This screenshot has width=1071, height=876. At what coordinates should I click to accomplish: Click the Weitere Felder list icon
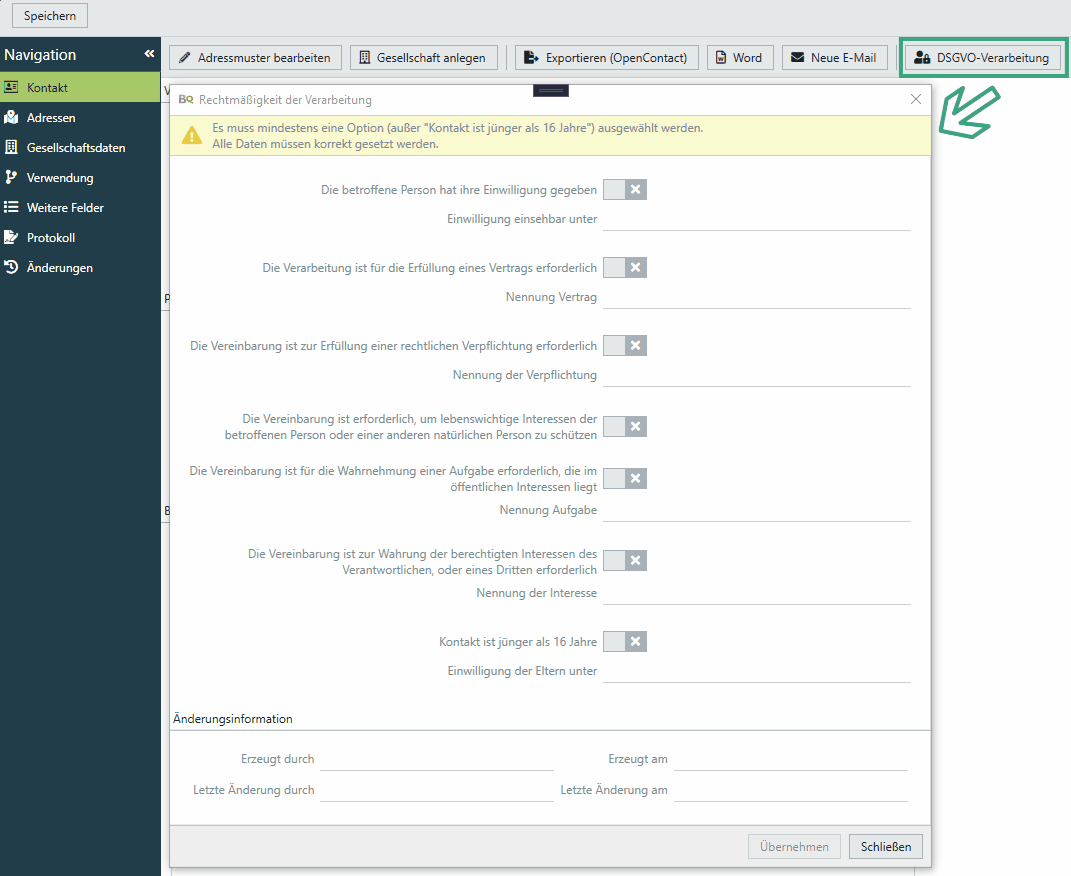click(x=11, y=208)
